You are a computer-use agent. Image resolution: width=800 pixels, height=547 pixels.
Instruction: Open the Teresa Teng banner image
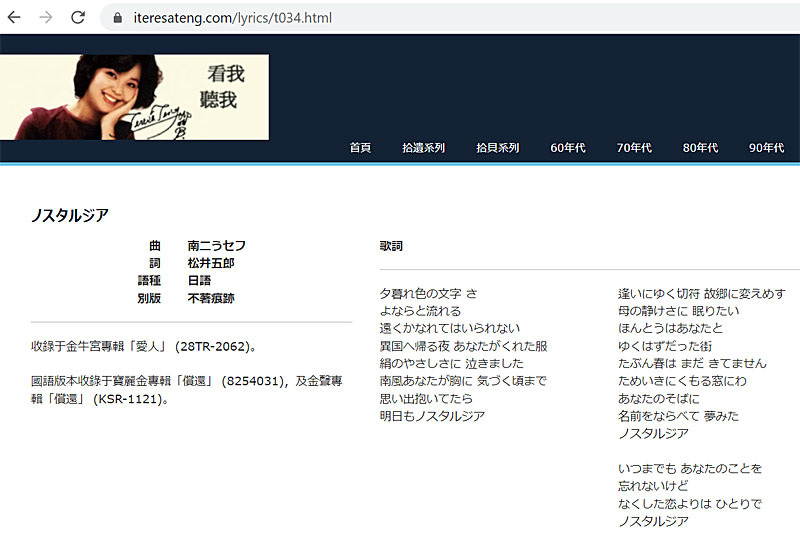(134, 97)
